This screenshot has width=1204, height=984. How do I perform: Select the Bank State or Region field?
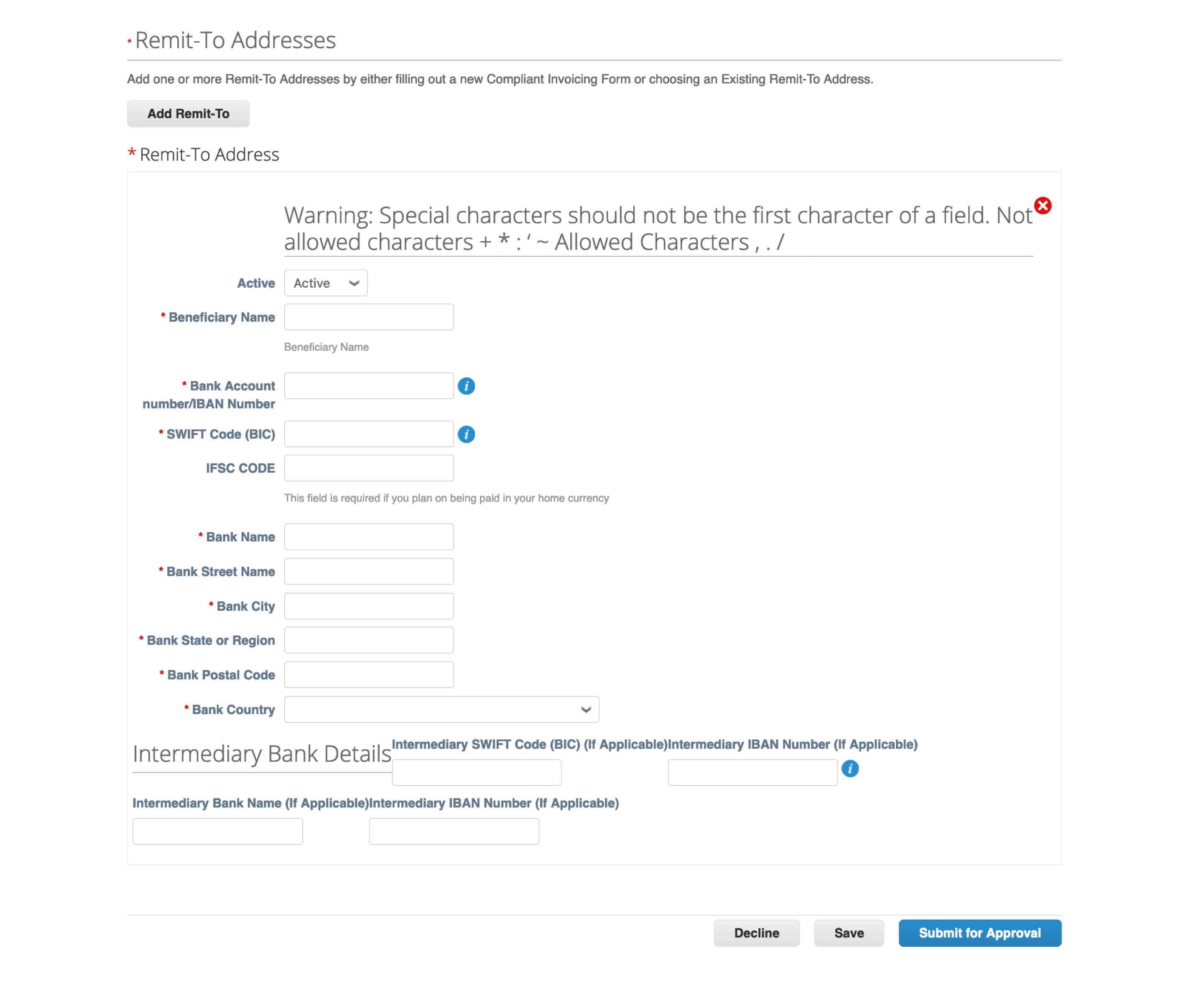[368, 640]
